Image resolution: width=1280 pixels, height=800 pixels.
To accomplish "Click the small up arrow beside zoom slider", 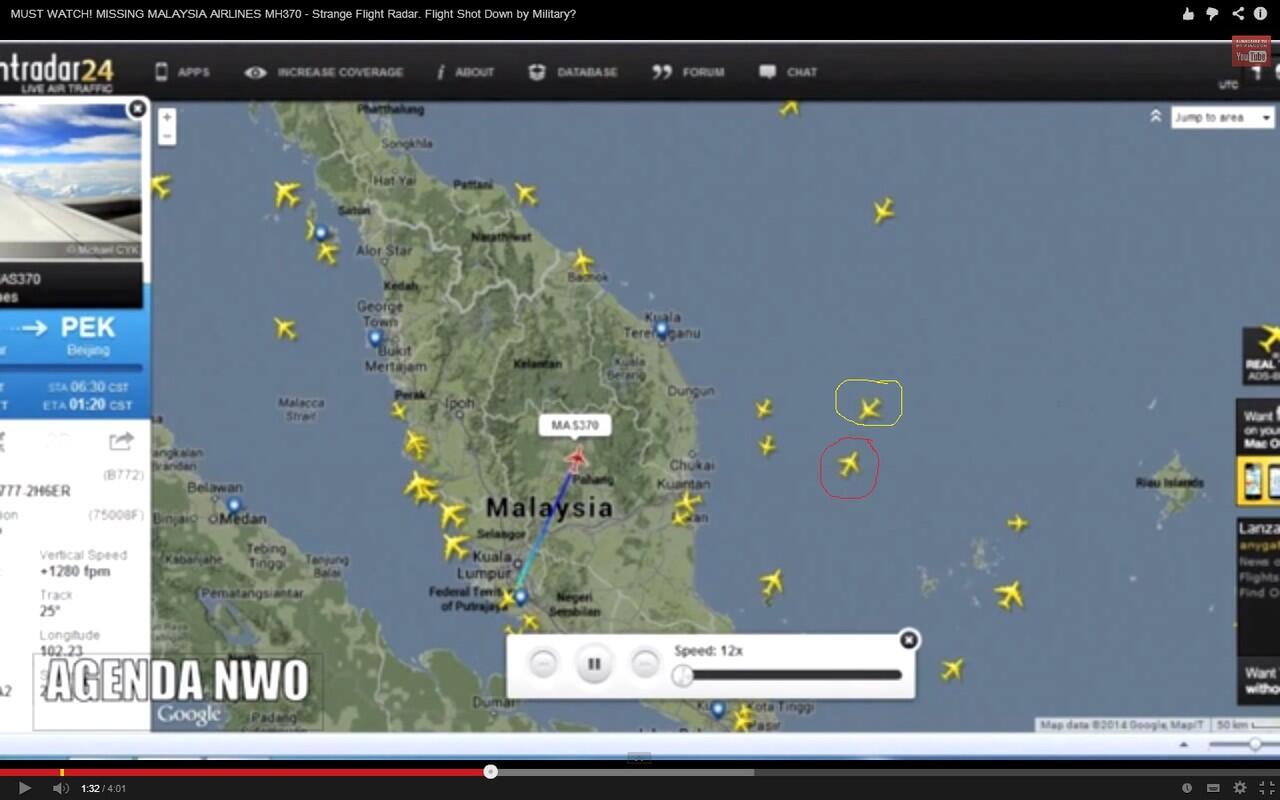I will (x=1183, y=745).
